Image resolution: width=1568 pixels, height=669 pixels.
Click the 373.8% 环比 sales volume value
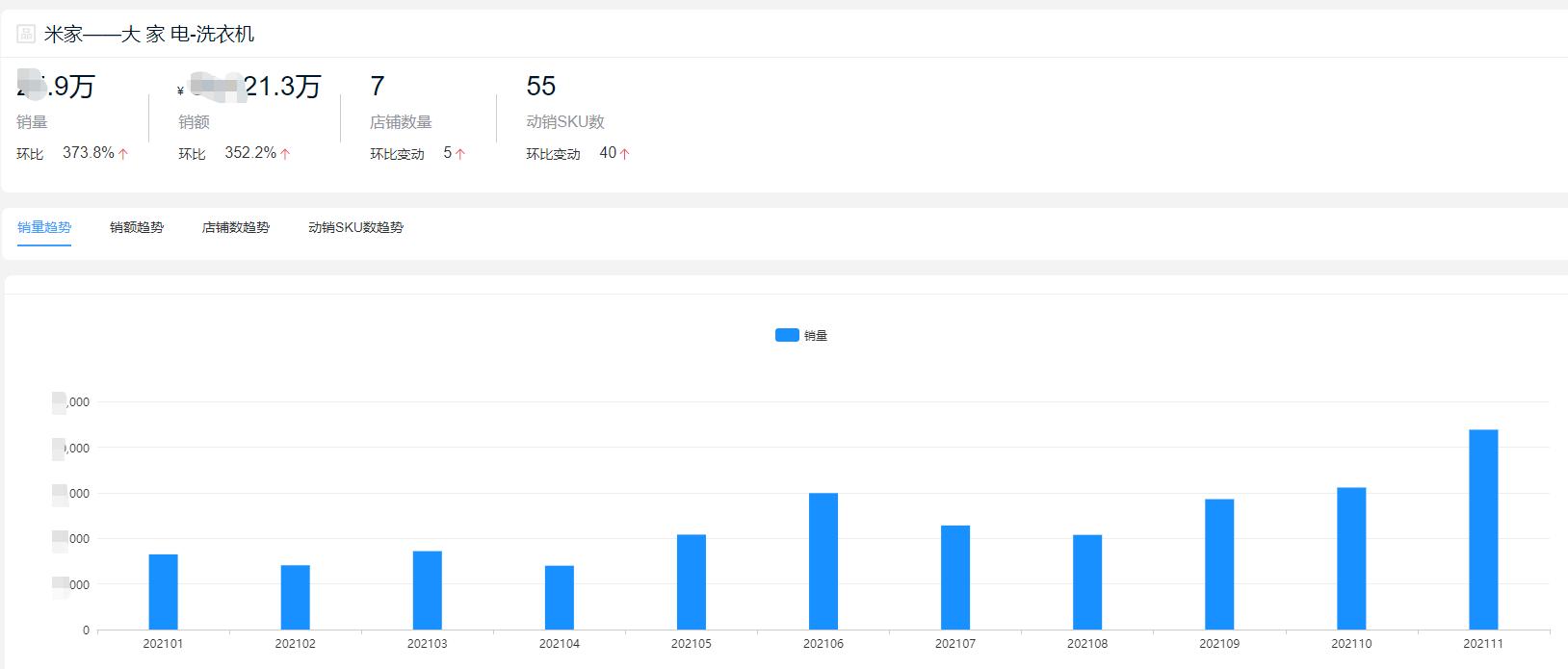(89, 153)
